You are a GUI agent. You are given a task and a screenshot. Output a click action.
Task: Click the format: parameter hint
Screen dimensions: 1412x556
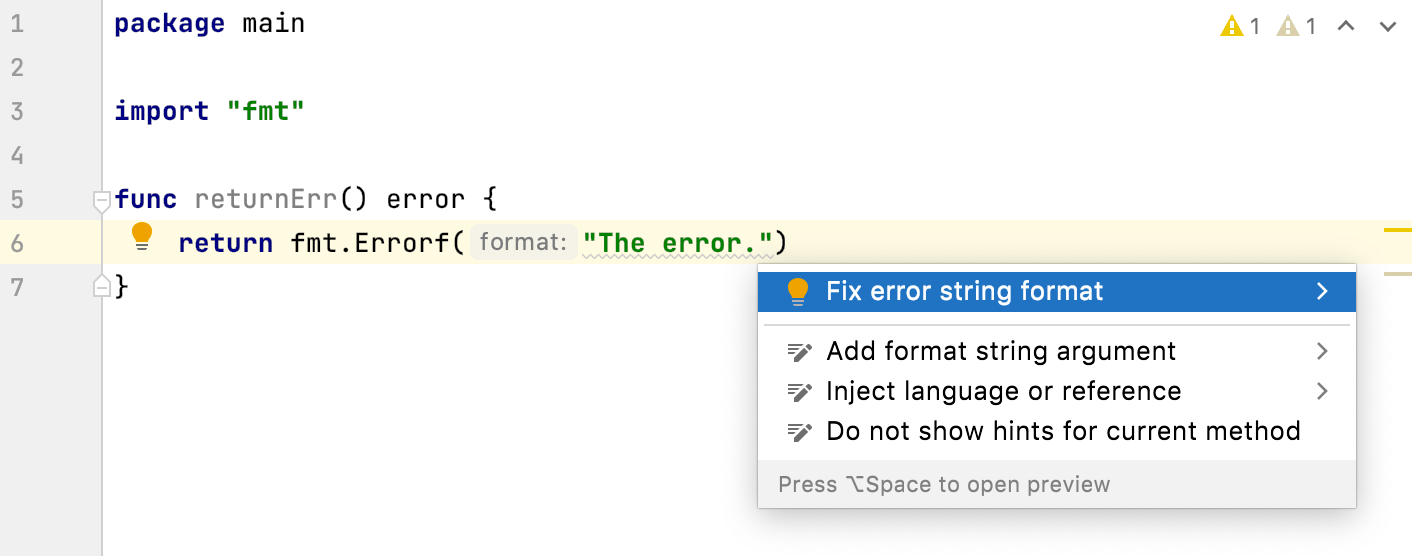[x=523, y=243]
